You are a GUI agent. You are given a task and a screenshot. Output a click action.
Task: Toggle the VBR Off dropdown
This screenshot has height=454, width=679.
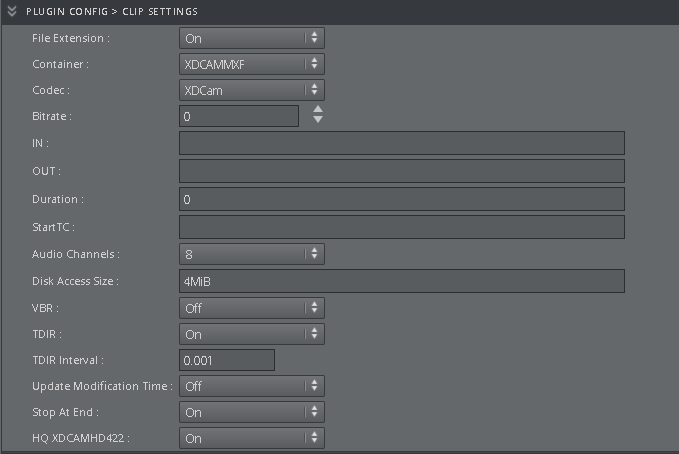[x=252, y=308]
